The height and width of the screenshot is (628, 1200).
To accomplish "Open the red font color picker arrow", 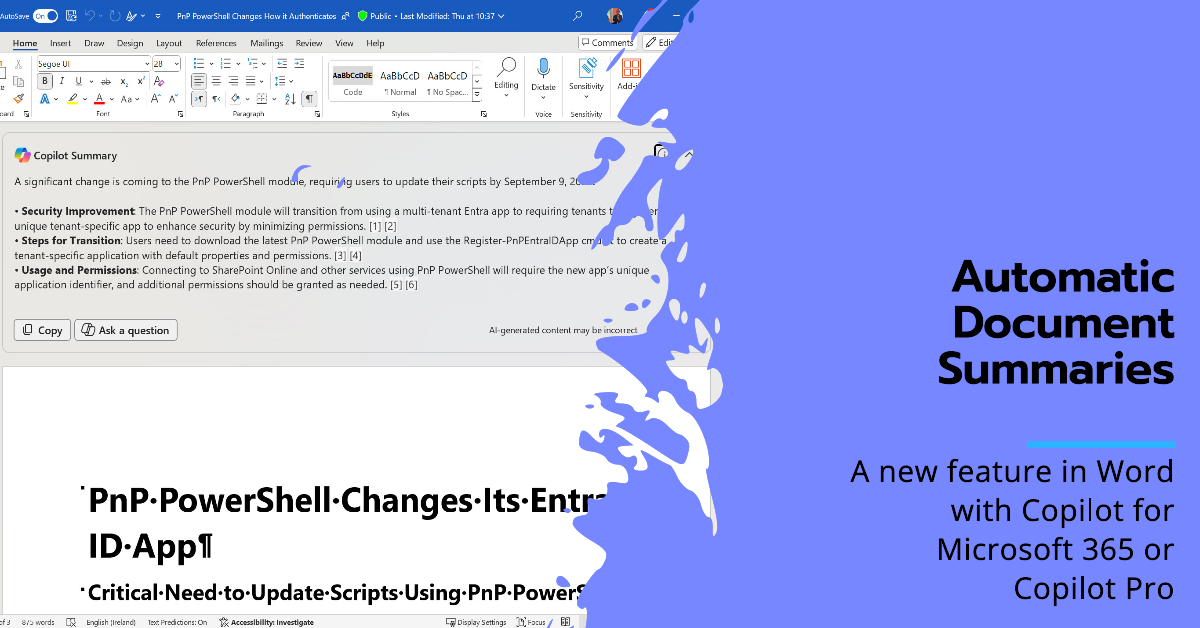I will (x=111, y=99).
